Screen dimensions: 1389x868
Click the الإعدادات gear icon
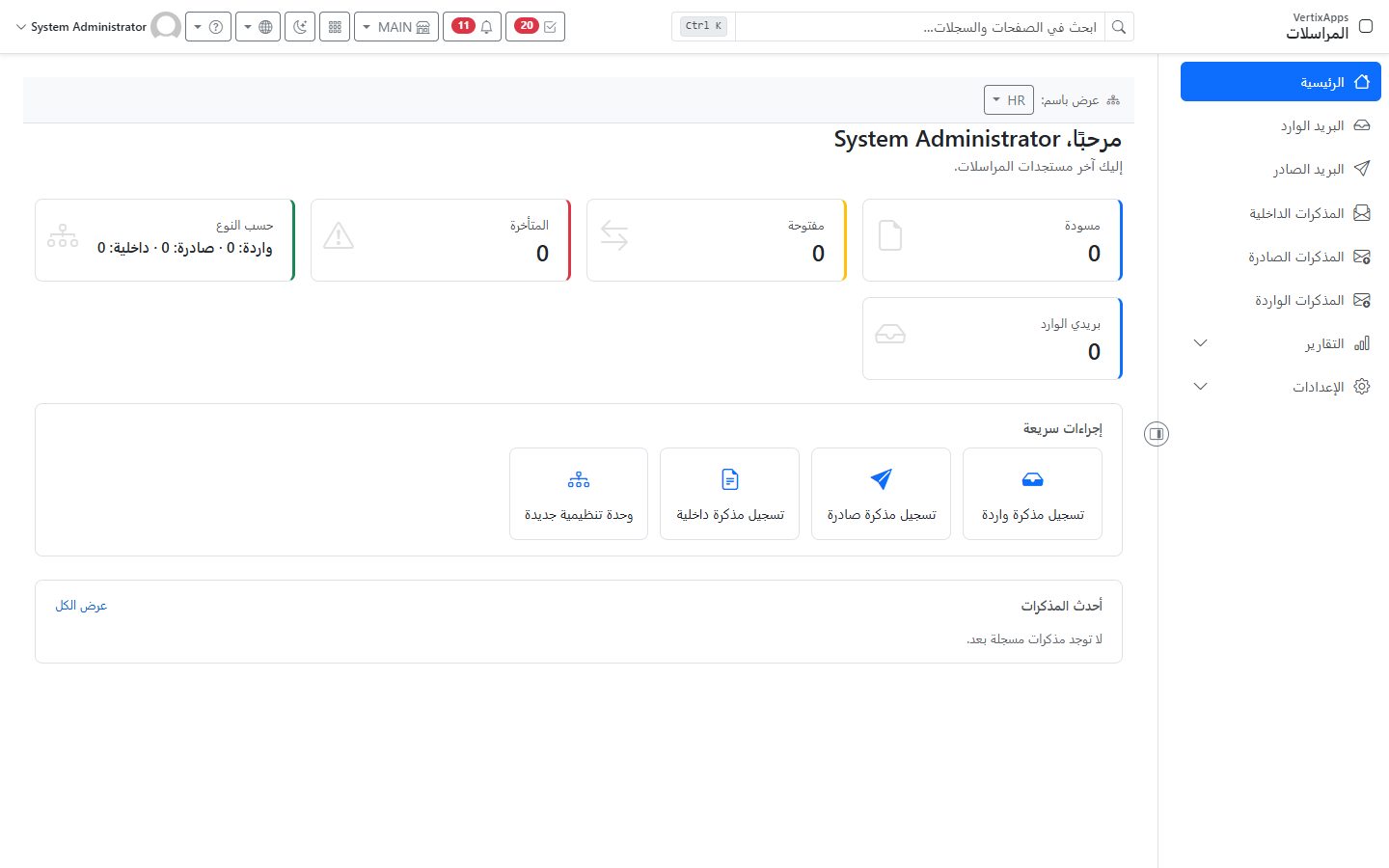(1362, 387)
